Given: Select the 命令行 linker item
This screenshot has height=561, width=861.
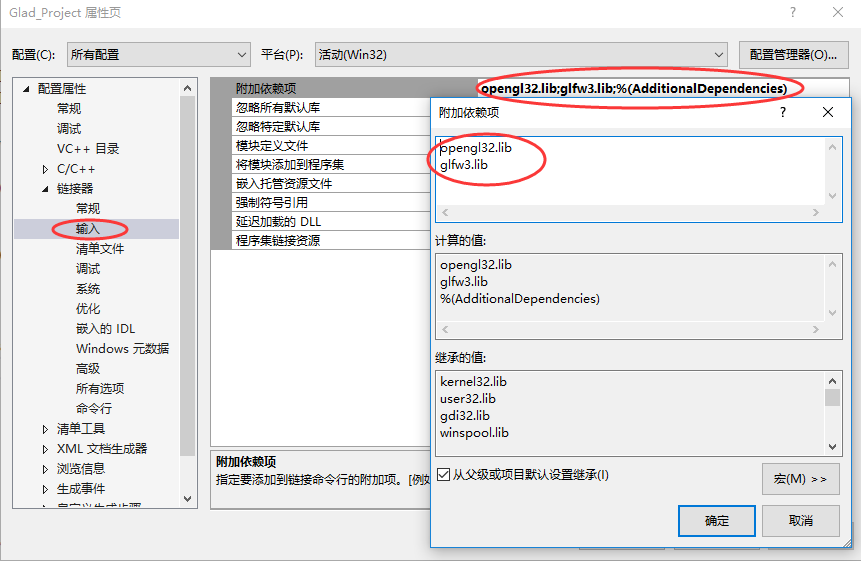Looking at the screenshot, I should [94, 408].
